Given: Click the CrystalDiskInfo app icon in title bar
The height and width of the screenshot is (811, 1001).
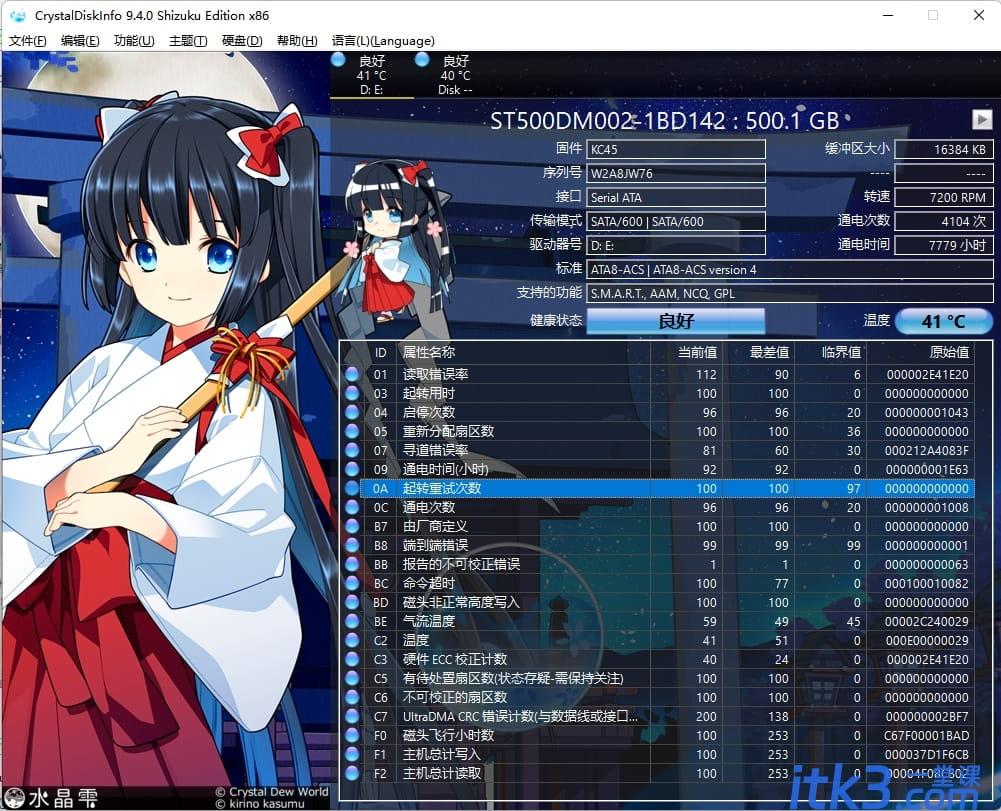Looking at the screenshot, I should pos(18,15).
